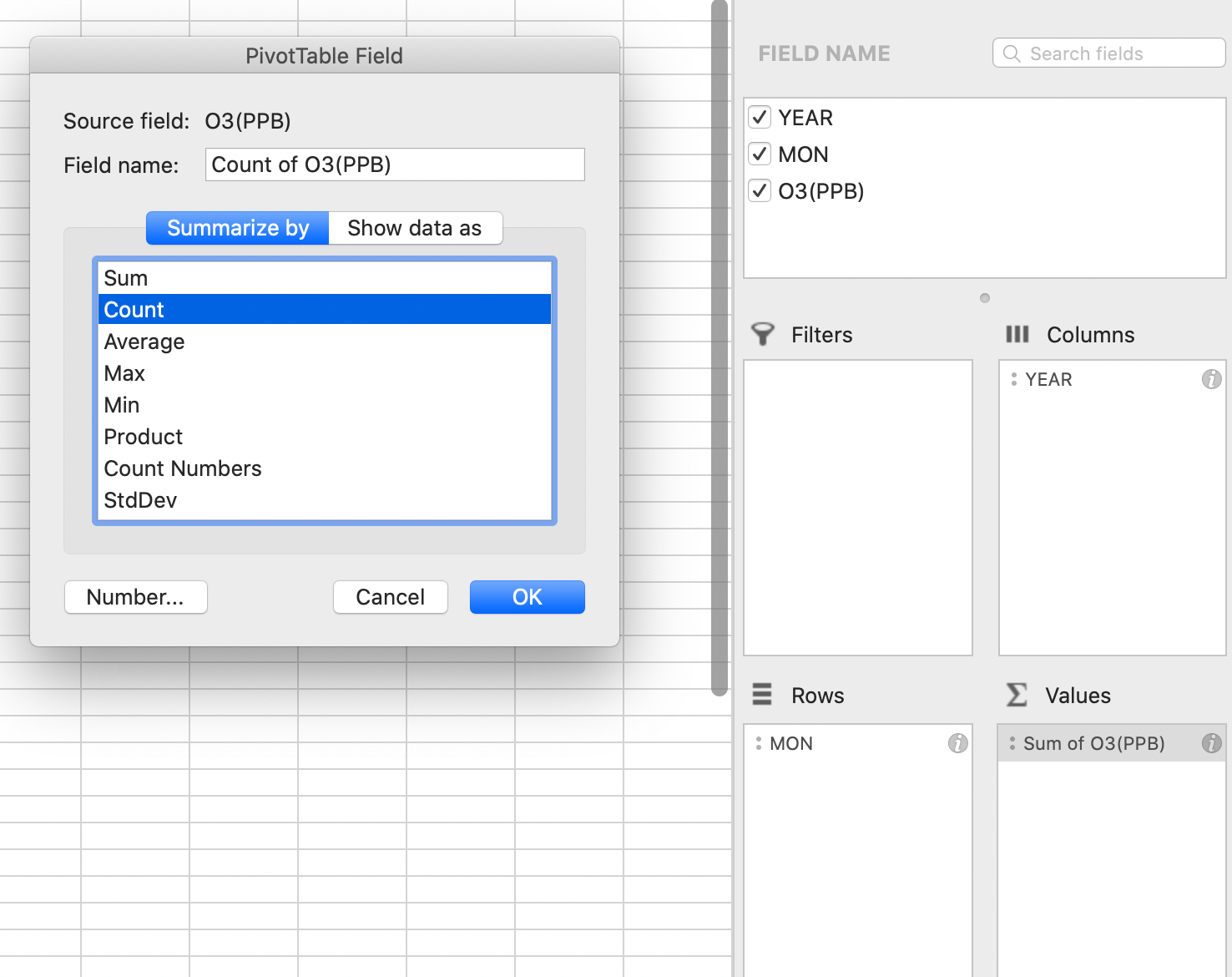Switch to the Show data as tab
This screenshot has height=977, width=1232.
pos(415,228)
